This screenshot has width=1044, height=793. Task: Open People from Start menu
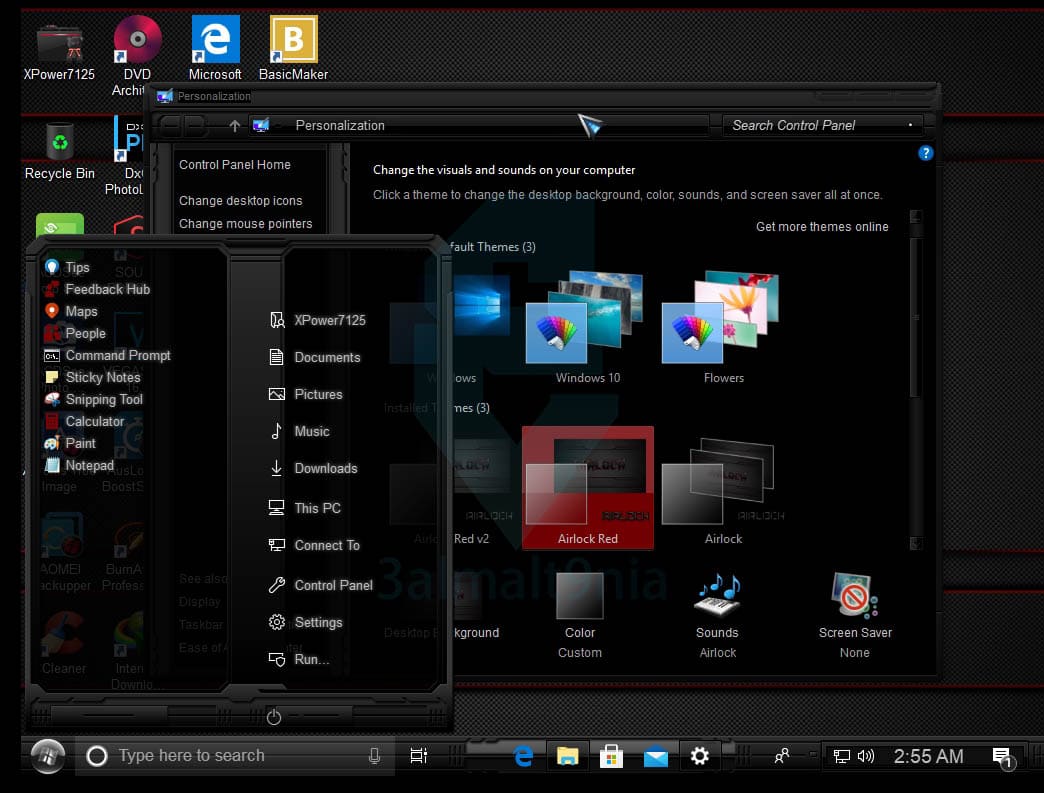(x=75, y=333)
